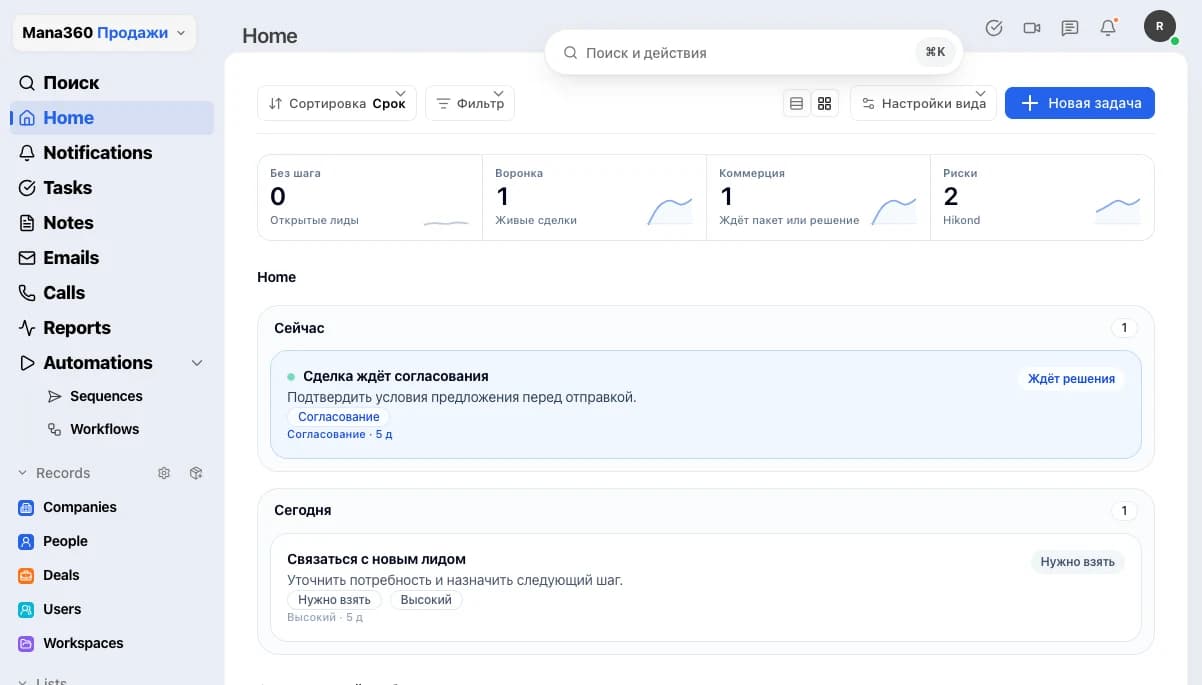Click the cube icon beside Records
Viewport: 1202px width, 685px height.
196,473
